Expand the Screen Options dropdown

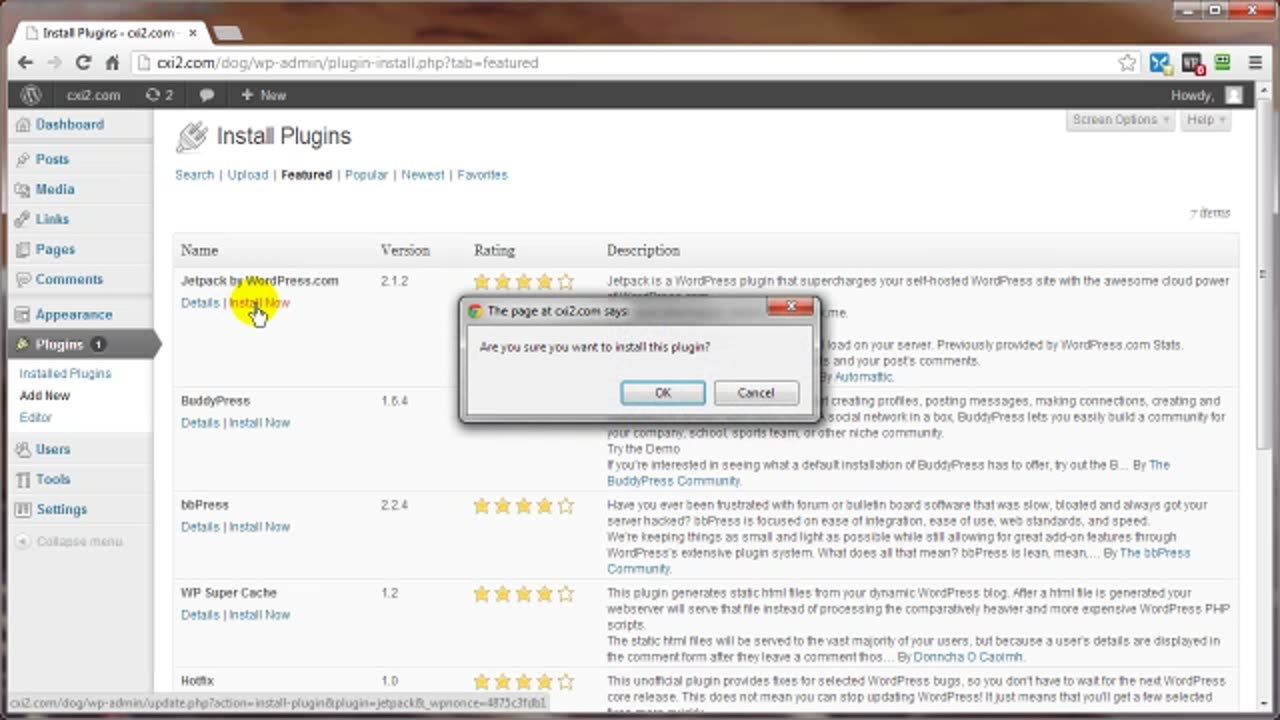pos(1120,120)
